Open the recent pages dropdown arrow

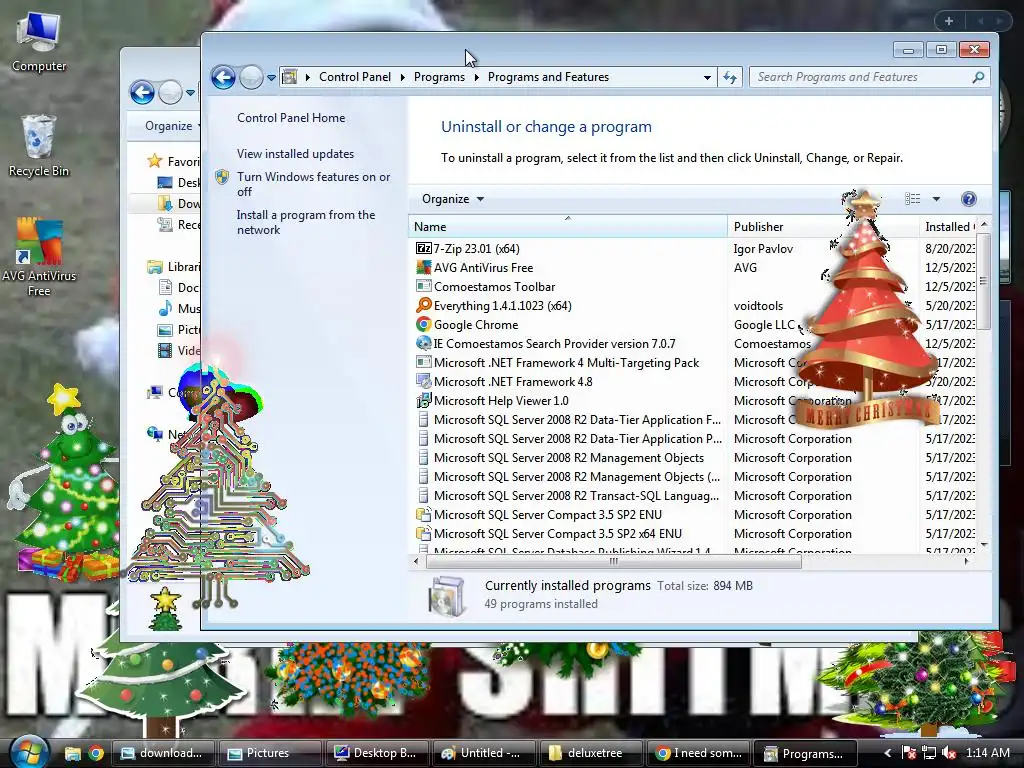(271, 78)
